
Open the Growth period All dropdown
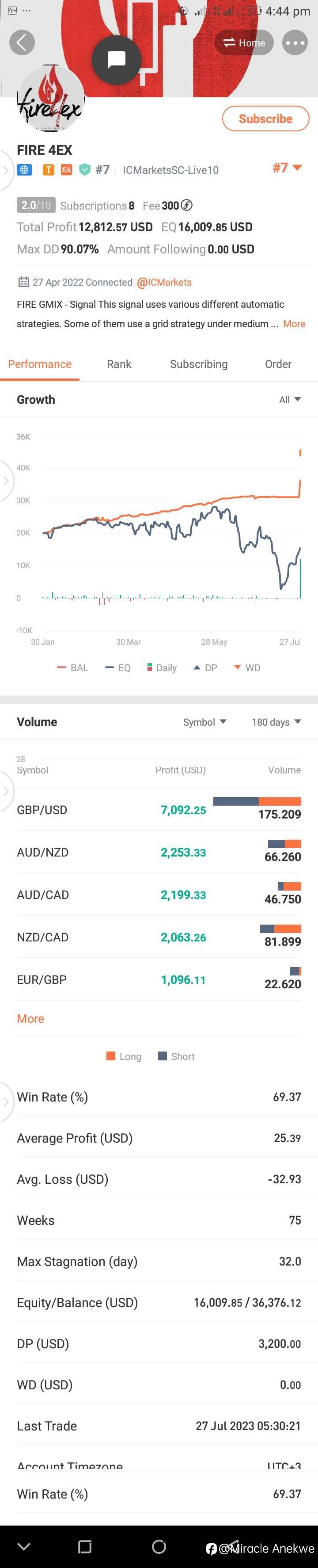289,400
